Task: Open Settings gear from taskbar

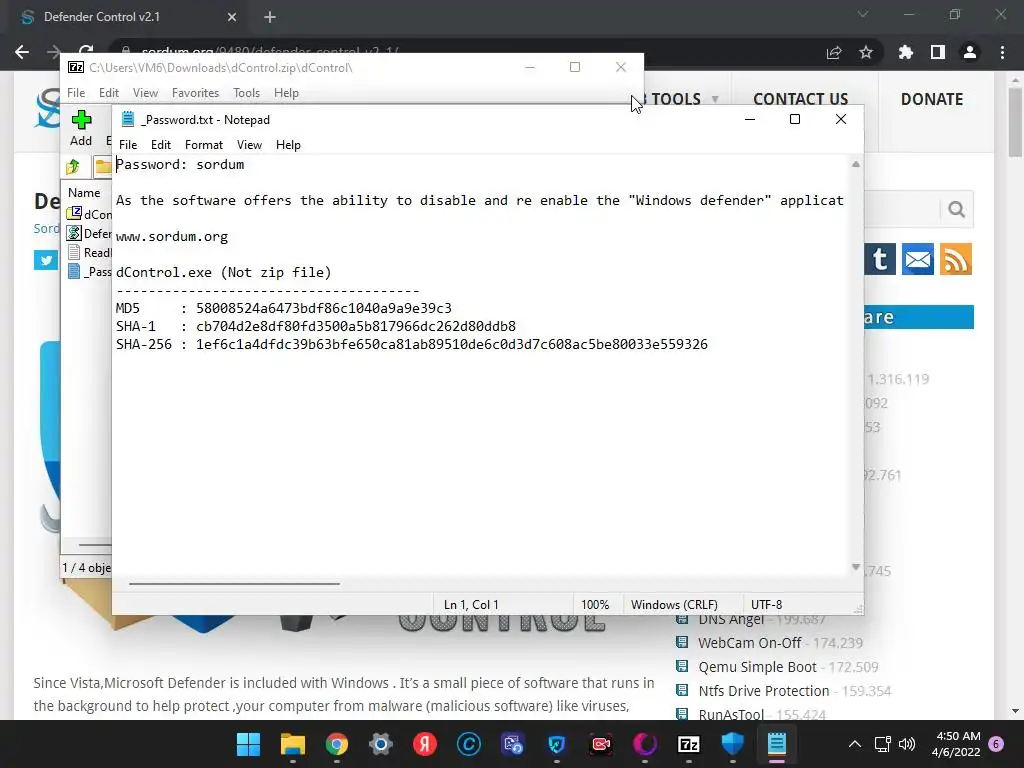Action: 381,744
